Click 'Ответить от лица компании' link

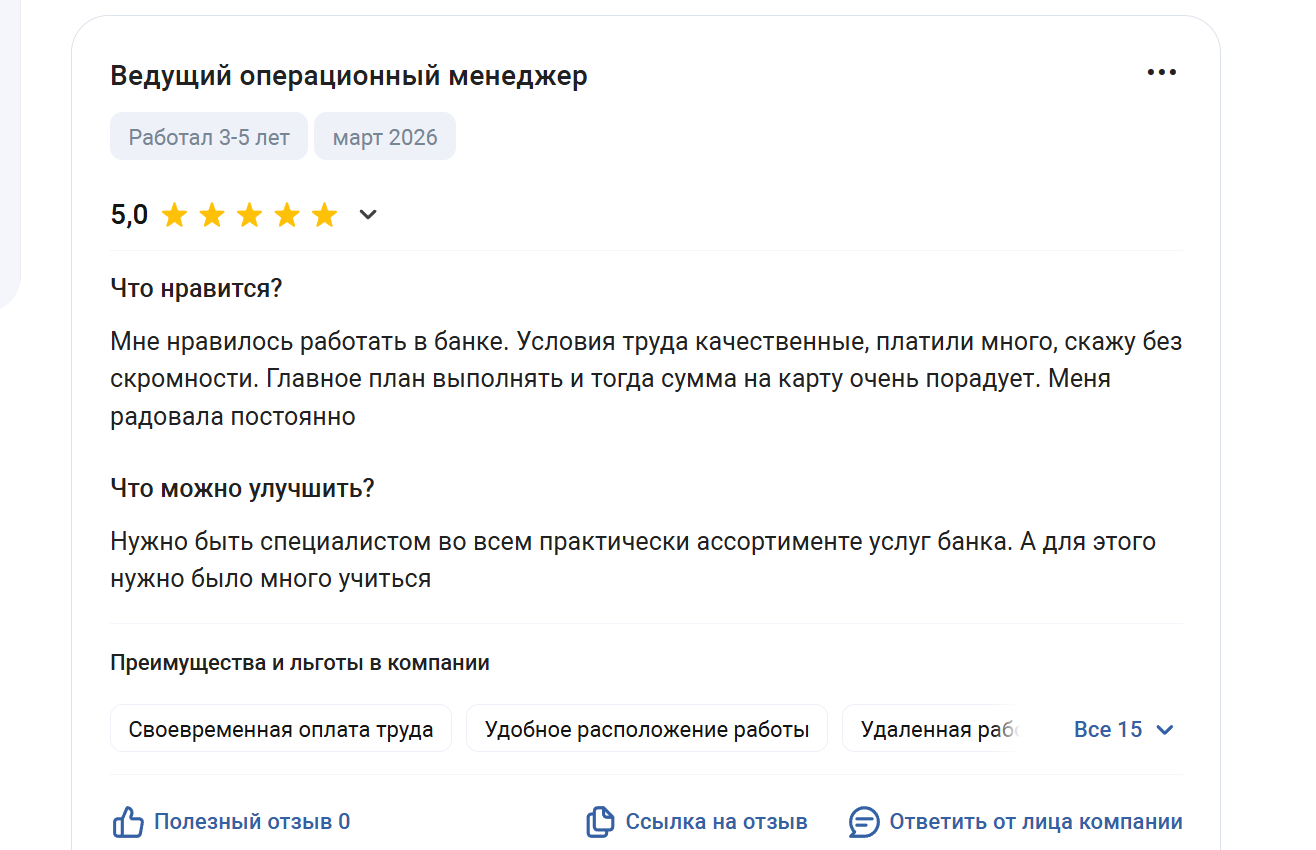click(1035, 822)
